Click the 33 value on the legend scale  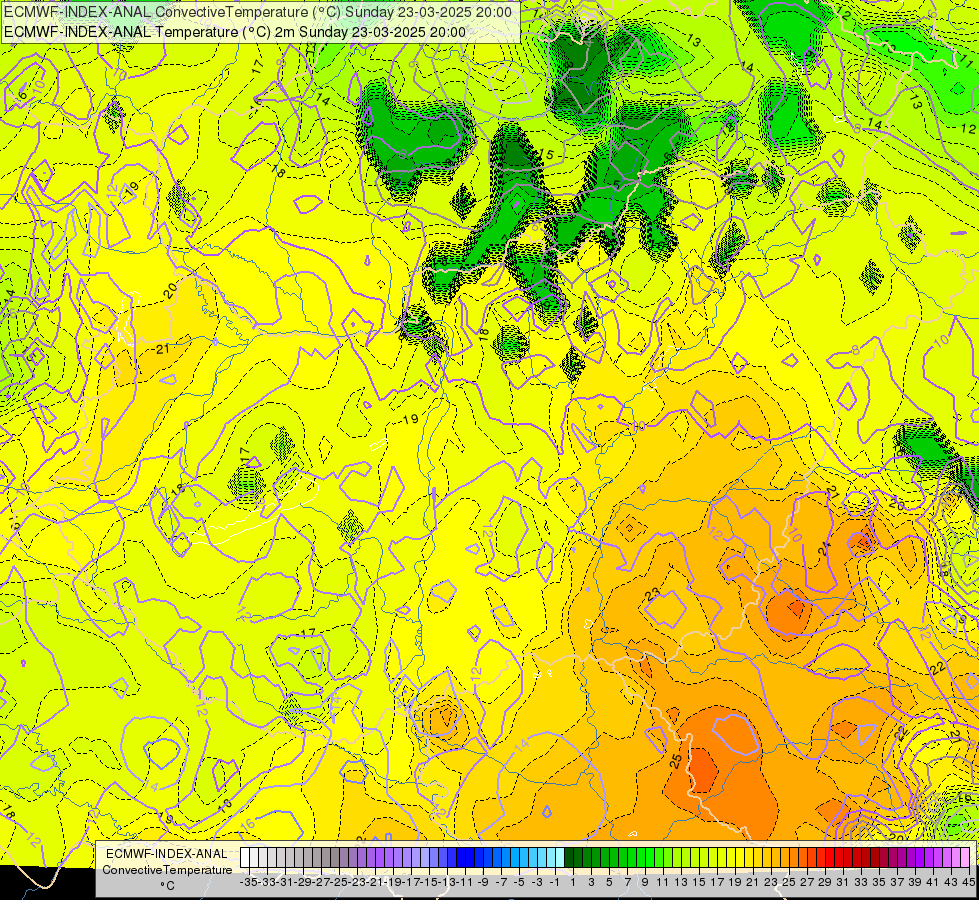tap(861, 882)
